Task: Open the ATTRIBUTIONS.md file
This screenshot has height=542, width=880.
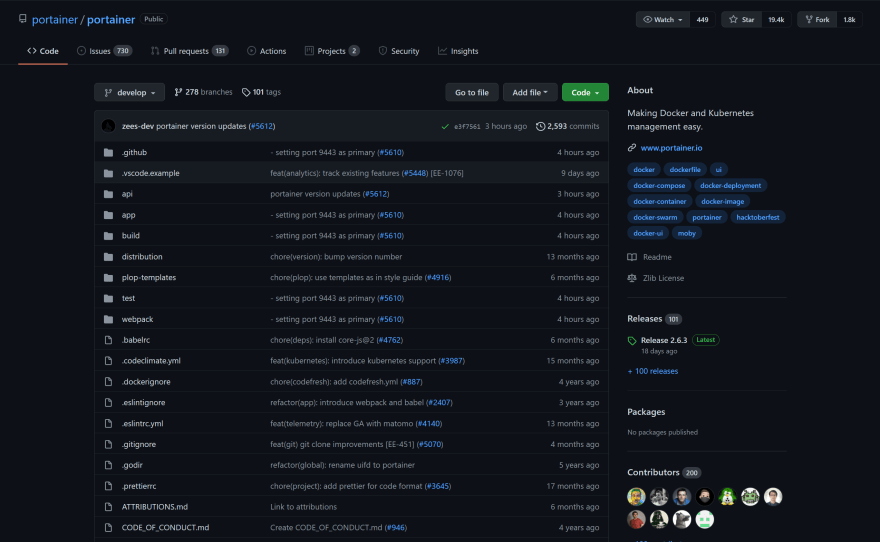Action: (155, 507)
